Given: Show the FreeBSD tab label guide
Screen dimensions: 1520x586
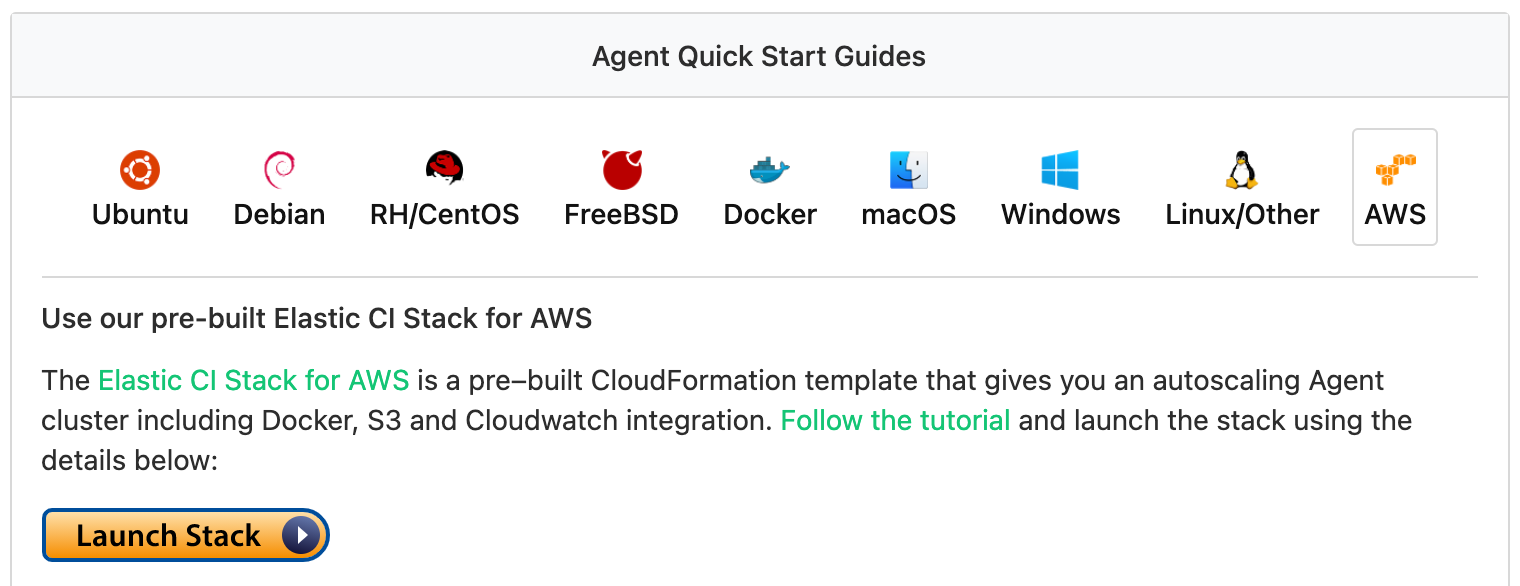Looking at the screenshot, I should pyautogui.click(x=621, y=215).
